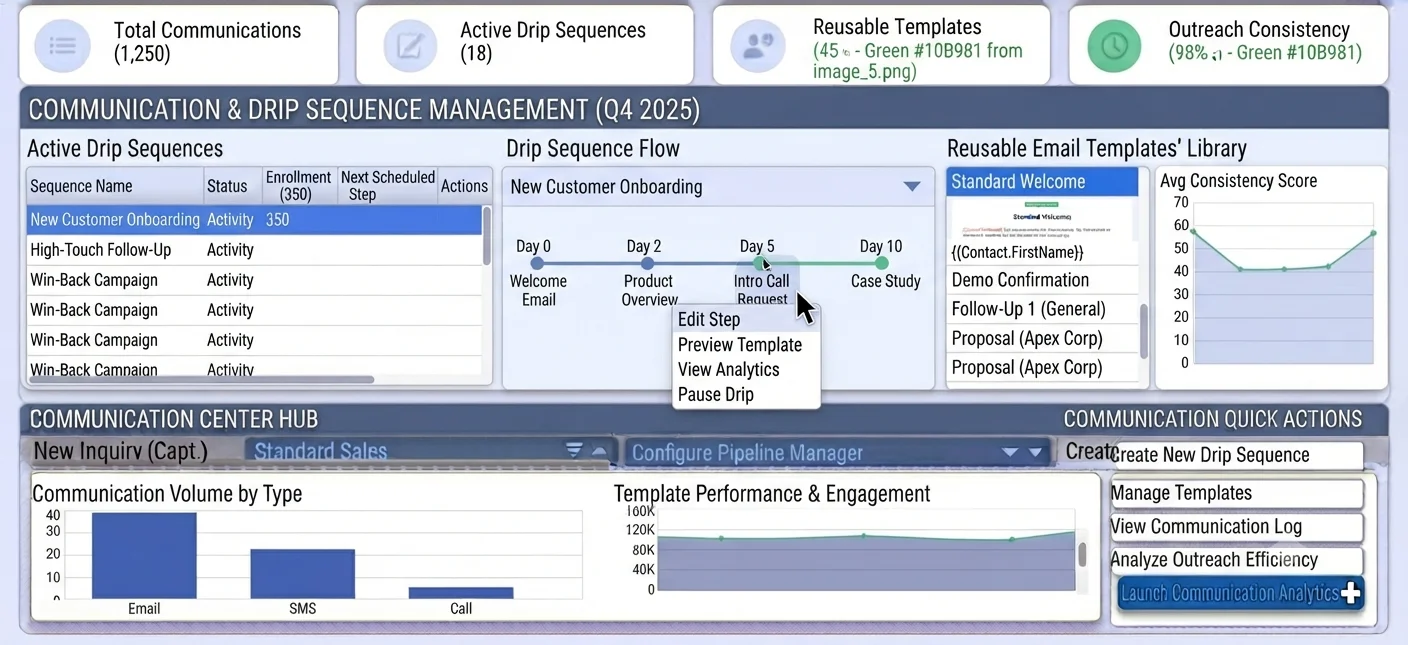Select the Day 10 Case Study step node
1408x645 pixels.
(881, 264)
